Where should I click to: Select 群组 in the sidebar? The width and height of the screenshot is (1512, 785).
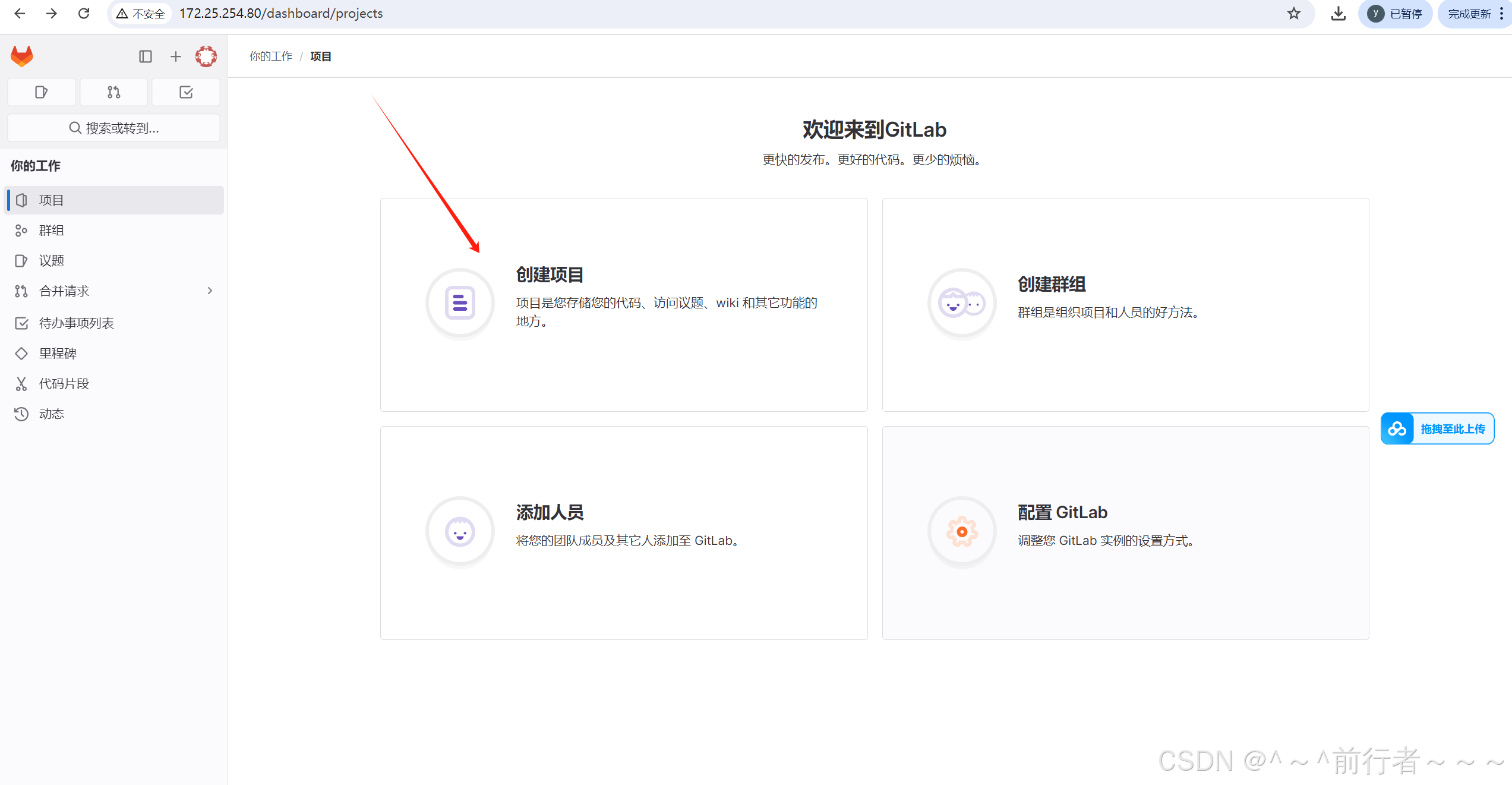coord(114,231)
